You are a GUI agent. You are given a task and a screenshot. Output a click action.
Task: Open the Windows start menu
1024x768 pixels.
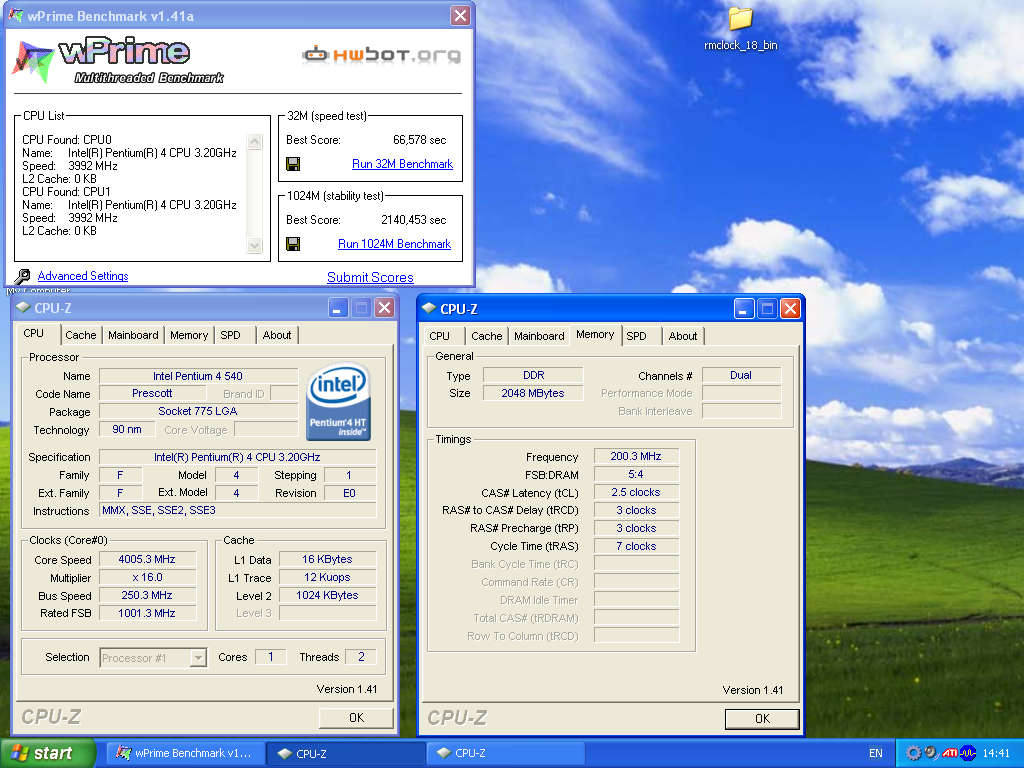tap(48, 753)
